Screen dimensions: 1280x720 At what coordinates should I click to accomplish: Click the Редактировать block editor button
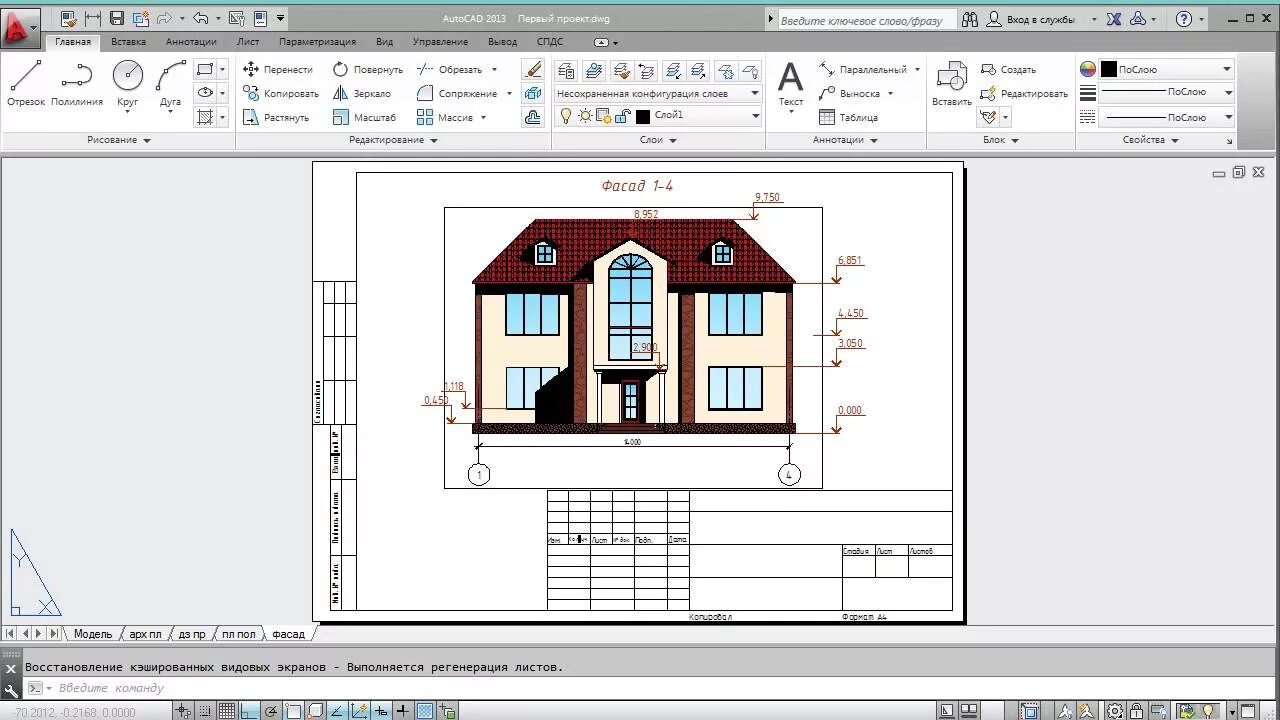(x=1024, y=93)
